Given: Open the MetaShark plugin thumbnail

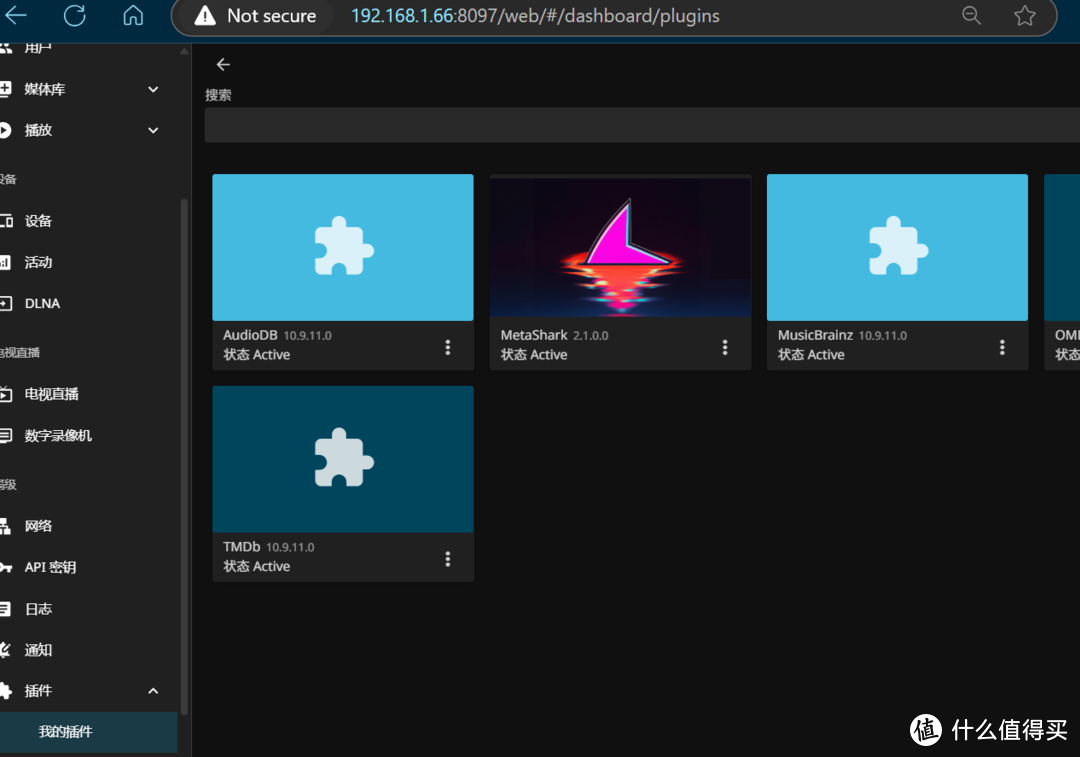Looking at the screenshot, I should (x=620, y=247).
